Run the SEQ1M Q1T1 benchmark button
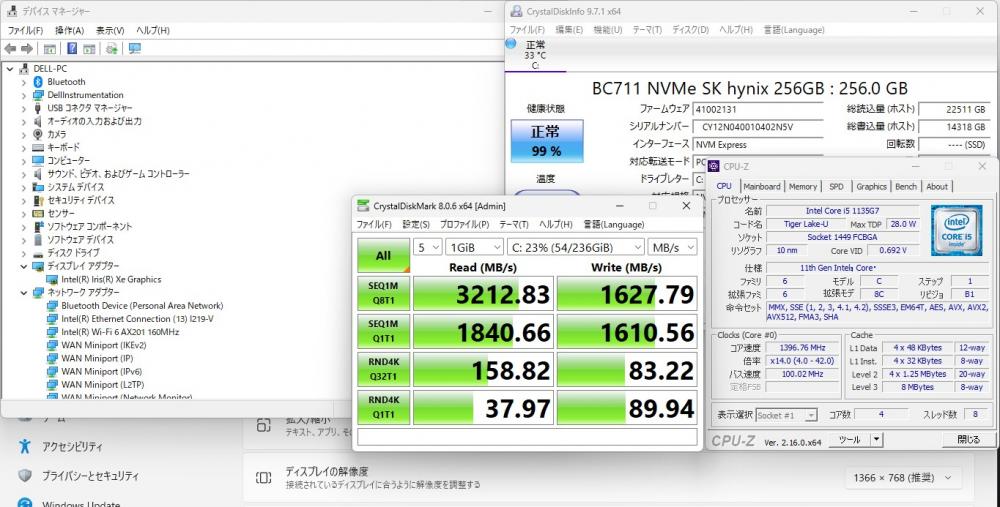This screenshot has width=1000, height=507. pos(383,331)
